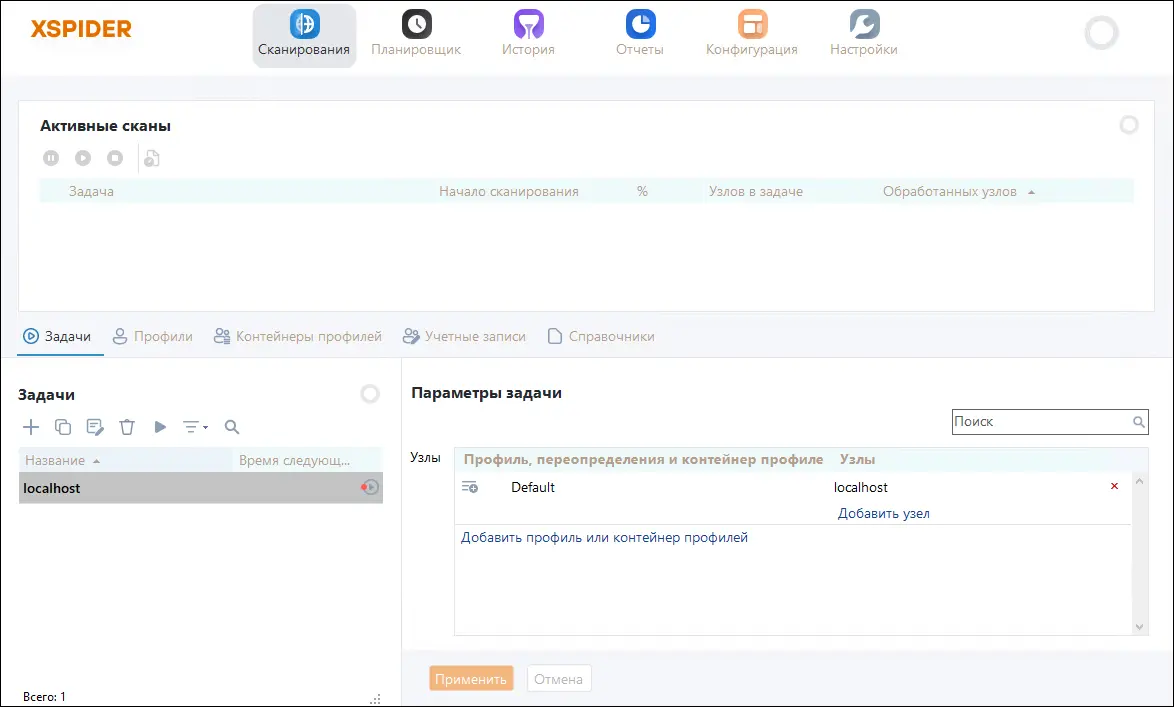Click the Поиск input field

[x=1040, y=422]
